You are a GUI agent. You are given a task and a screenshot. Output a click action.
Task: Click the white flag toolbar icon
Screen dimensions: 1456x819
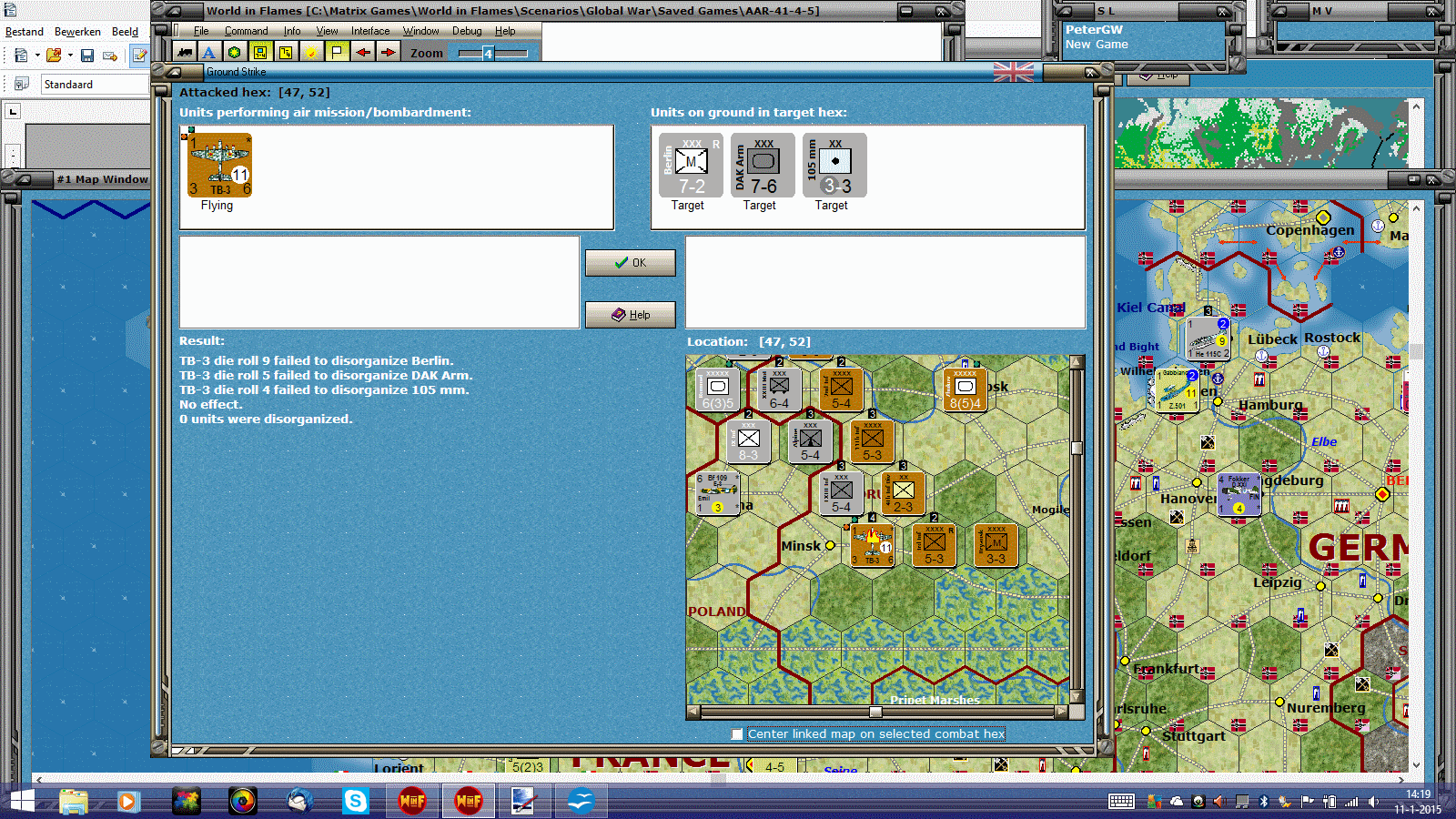tap(337, 53)
